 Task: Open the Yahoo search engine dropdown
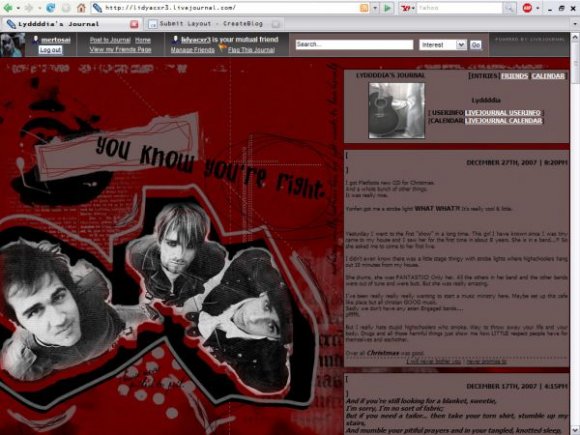tap(408, 8)
